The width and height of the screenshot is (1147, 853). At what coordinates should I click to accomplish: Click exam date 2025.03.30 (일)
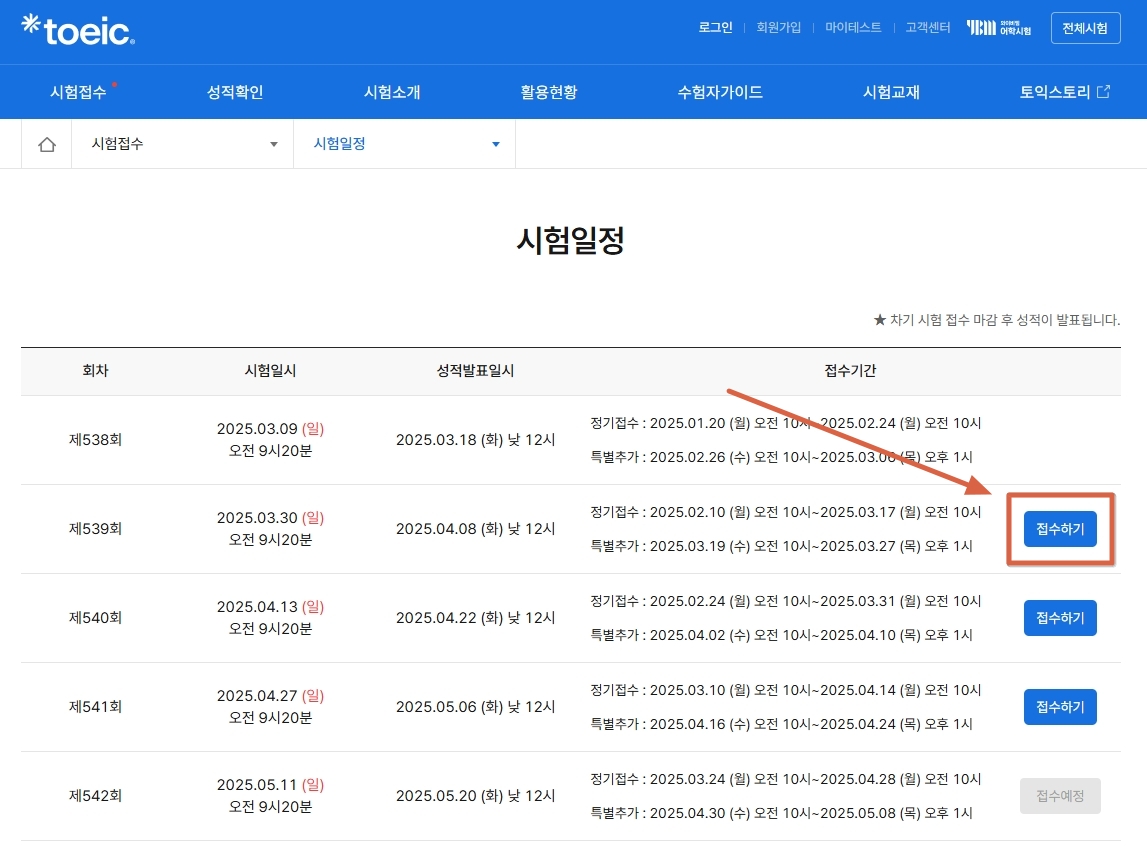pos(270,518)
